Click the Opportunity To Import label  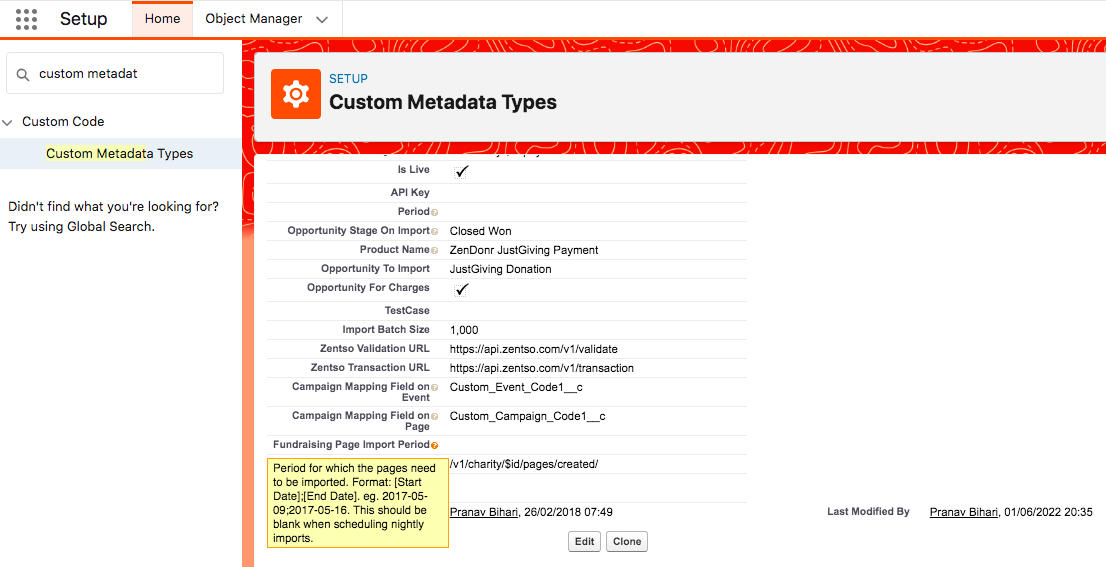tap(375, 269)
